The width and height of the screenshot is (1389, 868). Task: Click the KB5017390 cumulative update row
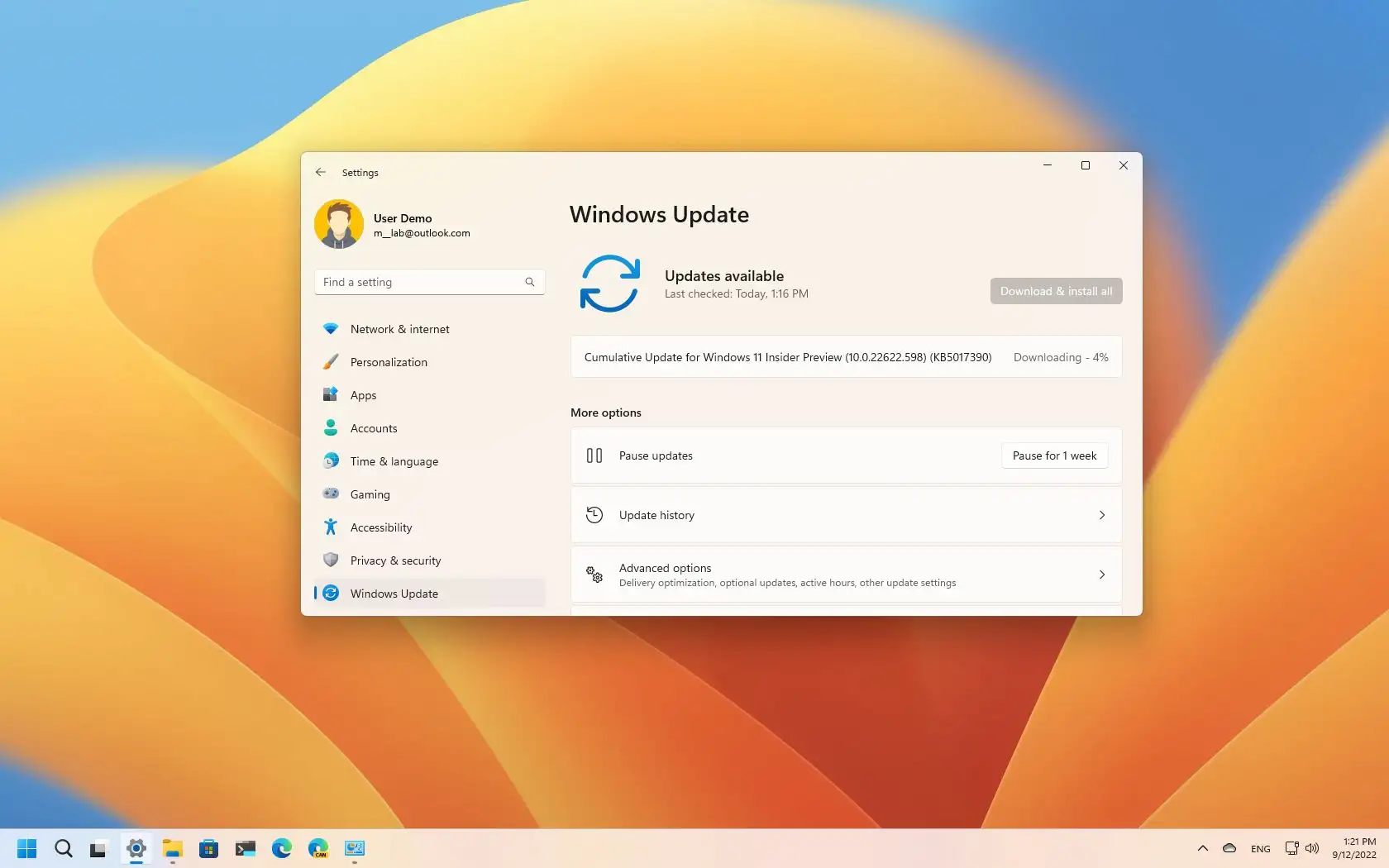tap(846, 357)
